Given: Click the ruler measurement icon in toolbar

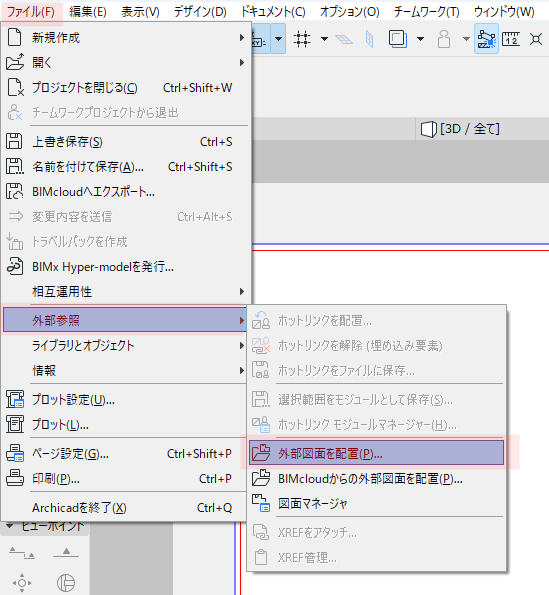Looking at the screenshot, I should click(511, 39).
